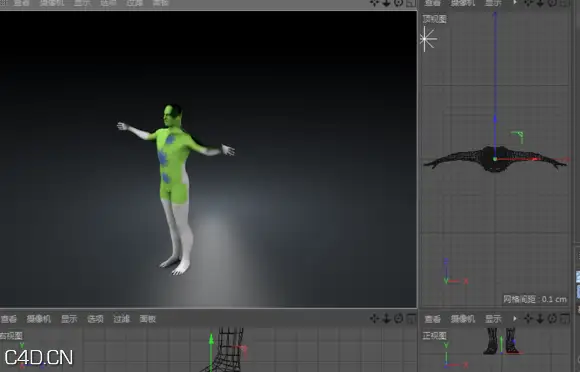580x372 pixels.
Task: Click the dolly zoom icon of the top view
Action: pyautogui.click(x=540, y=3)
